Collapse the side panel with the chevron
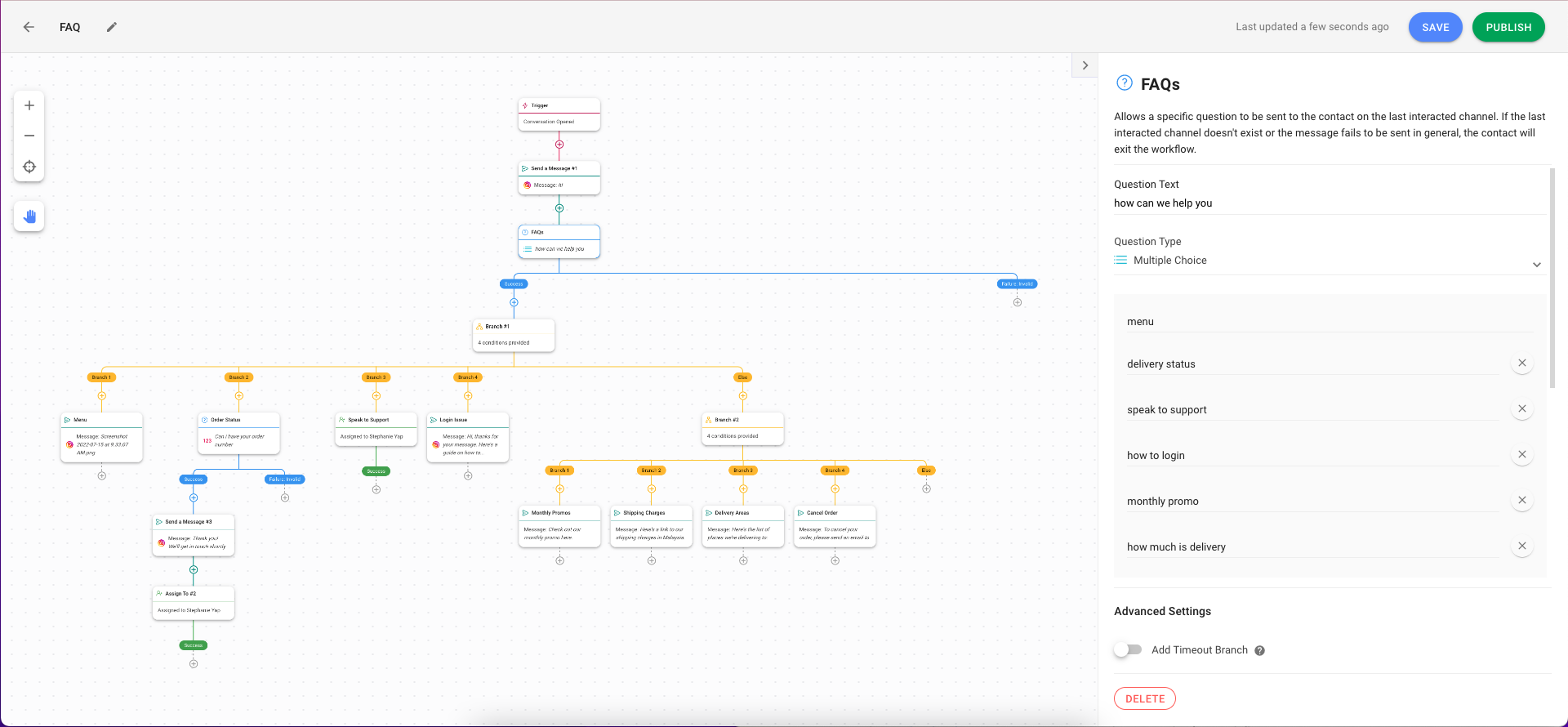 1085,65
